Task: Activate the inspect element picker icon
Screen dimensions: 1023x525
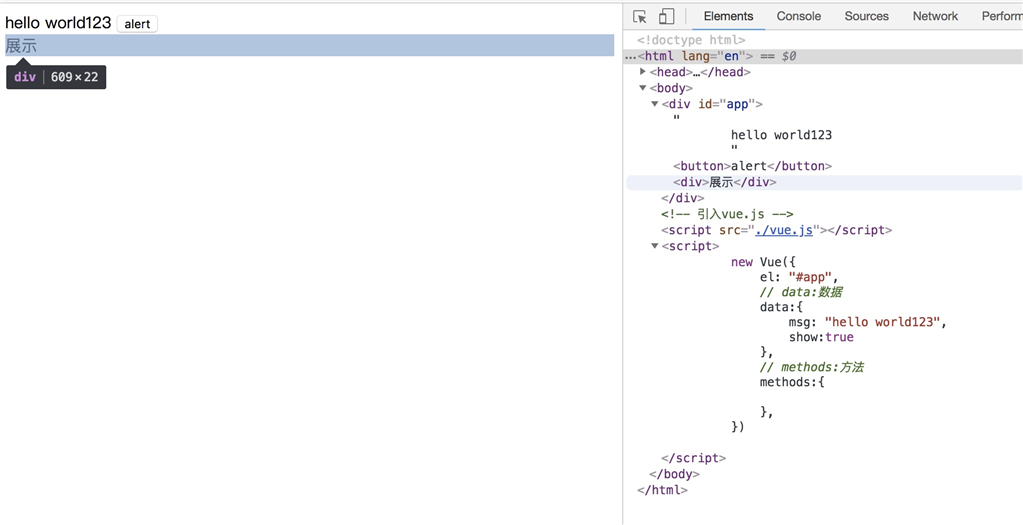Action: [640, 16]
